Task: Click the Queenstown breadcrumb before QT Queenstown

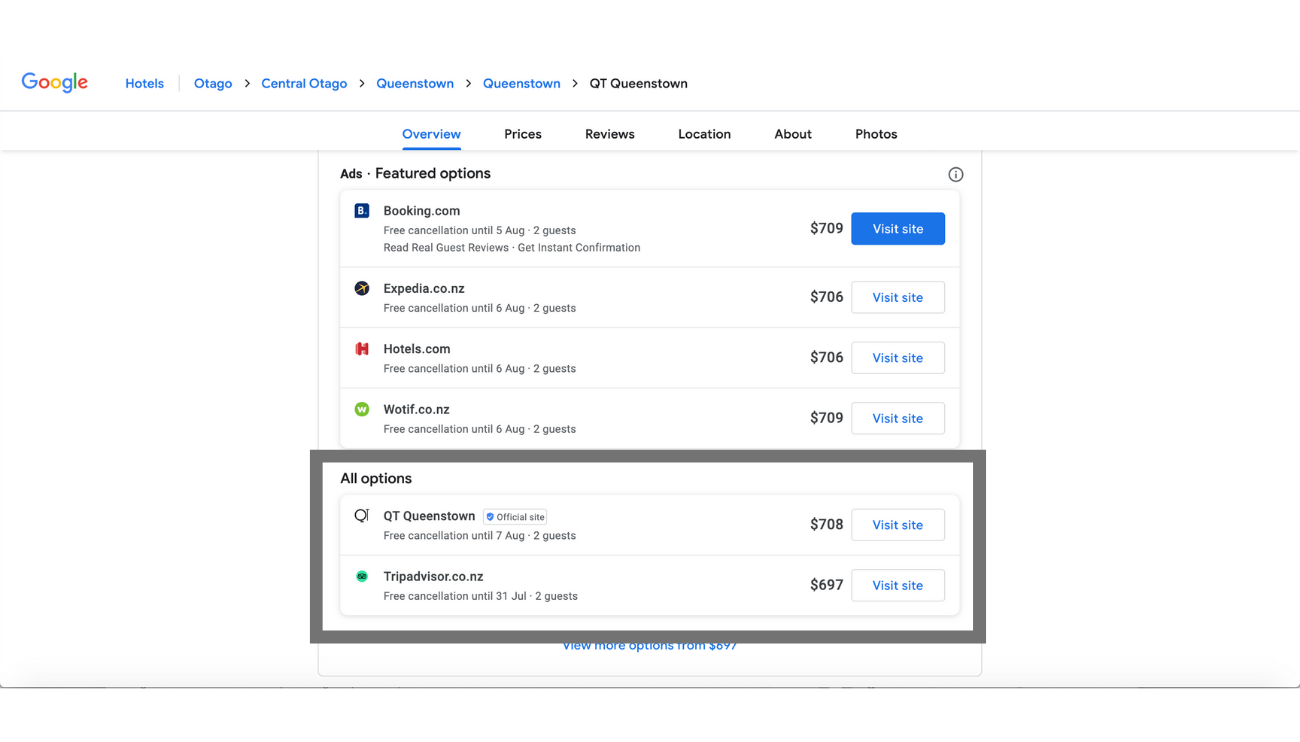Action: 522,84
